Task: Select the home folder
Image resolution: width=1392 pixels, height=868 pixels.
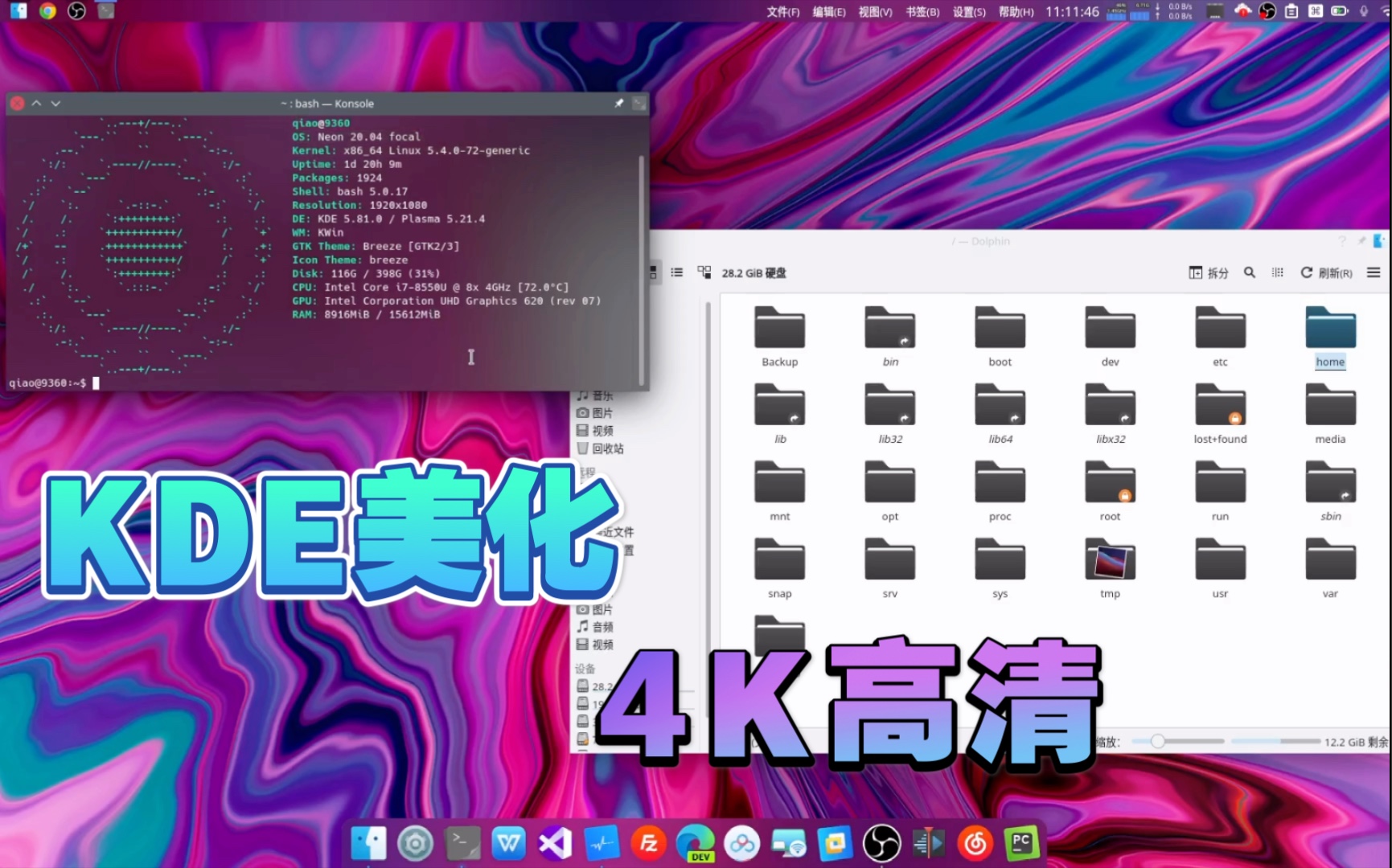Action: (1330, 338)
